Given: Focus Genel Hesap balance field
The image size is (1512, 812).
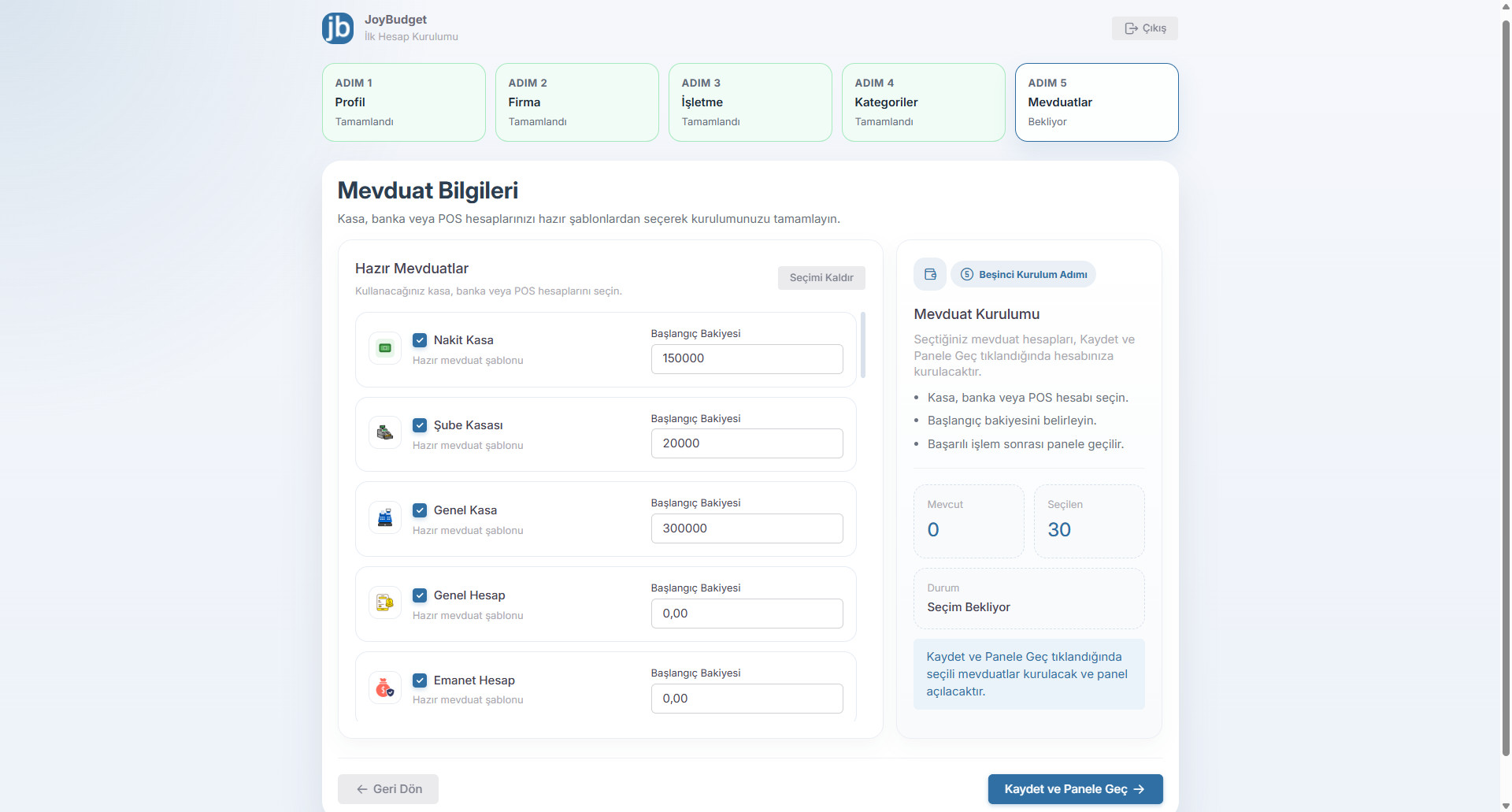Looking at the screenshot, I should pyautogui.click(x=747, y=614).
